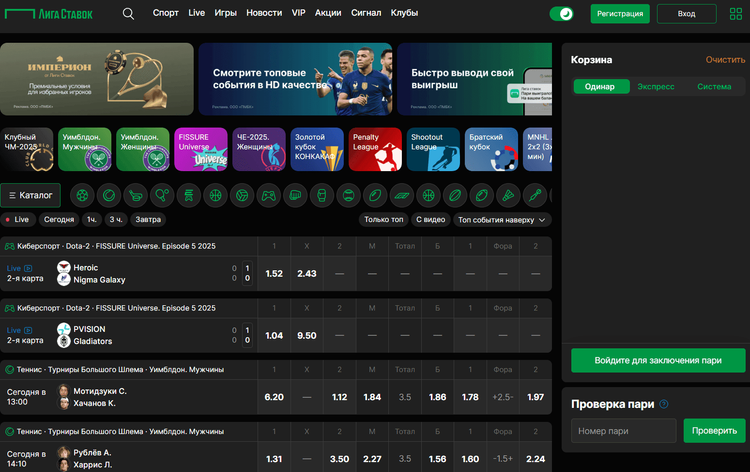Select the esports gamepad filter icon
750x472 pixels.
click(x=267, y=194)
